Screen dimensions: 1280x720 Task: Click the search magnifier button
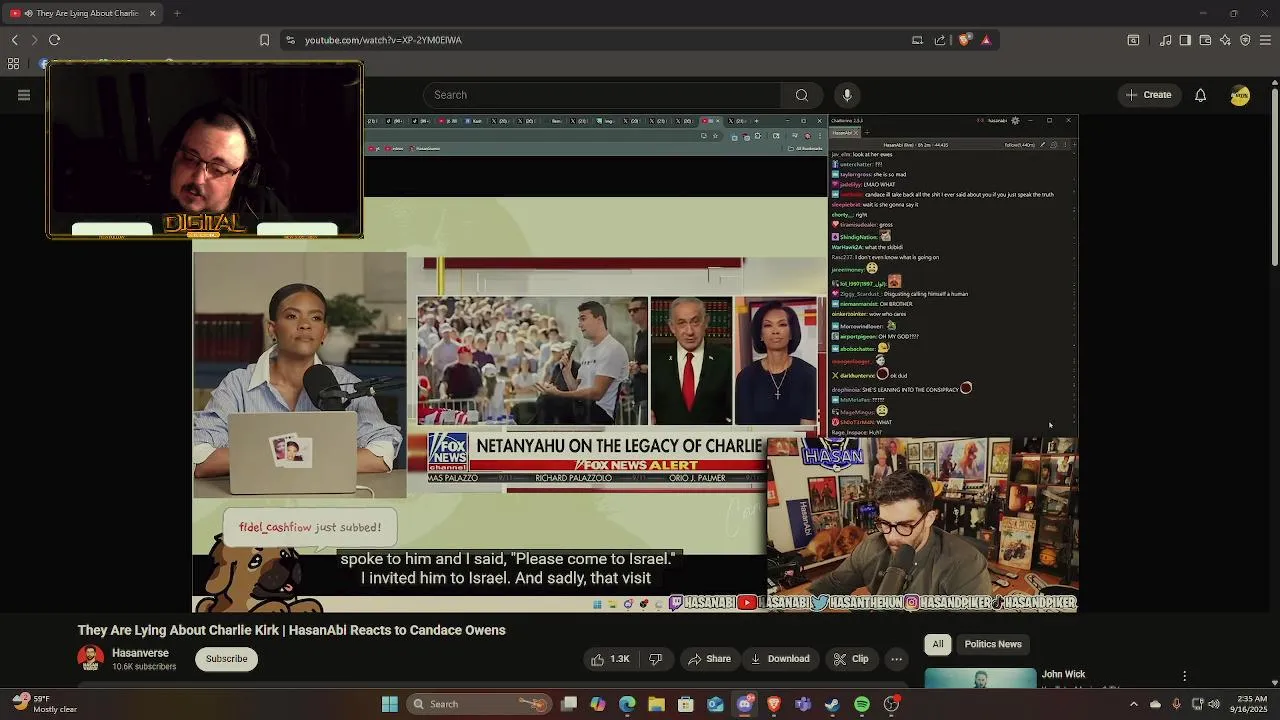801,95
